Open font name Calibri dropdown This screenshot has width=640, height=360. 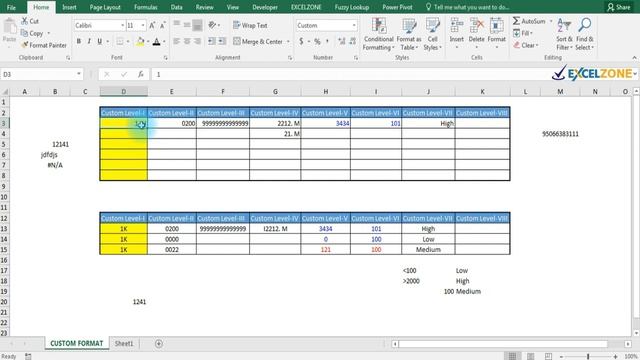point(122,25)
